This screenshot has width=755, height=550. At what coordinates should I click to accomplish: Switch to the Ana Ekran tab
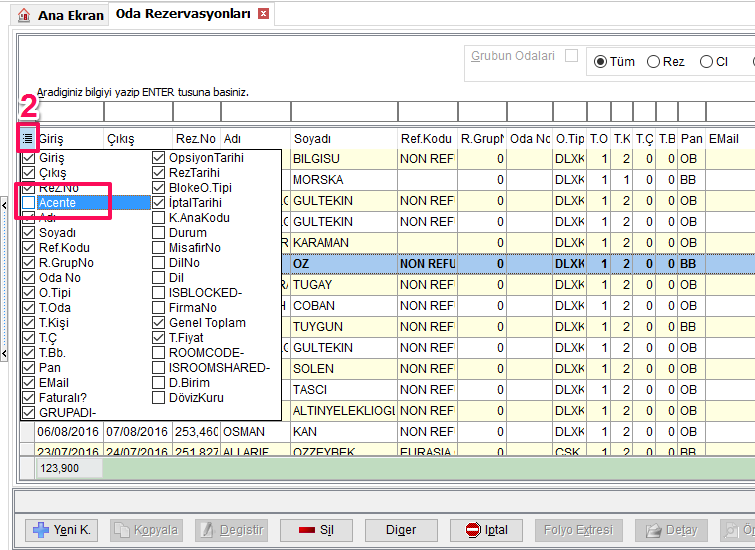coord(60,15)
